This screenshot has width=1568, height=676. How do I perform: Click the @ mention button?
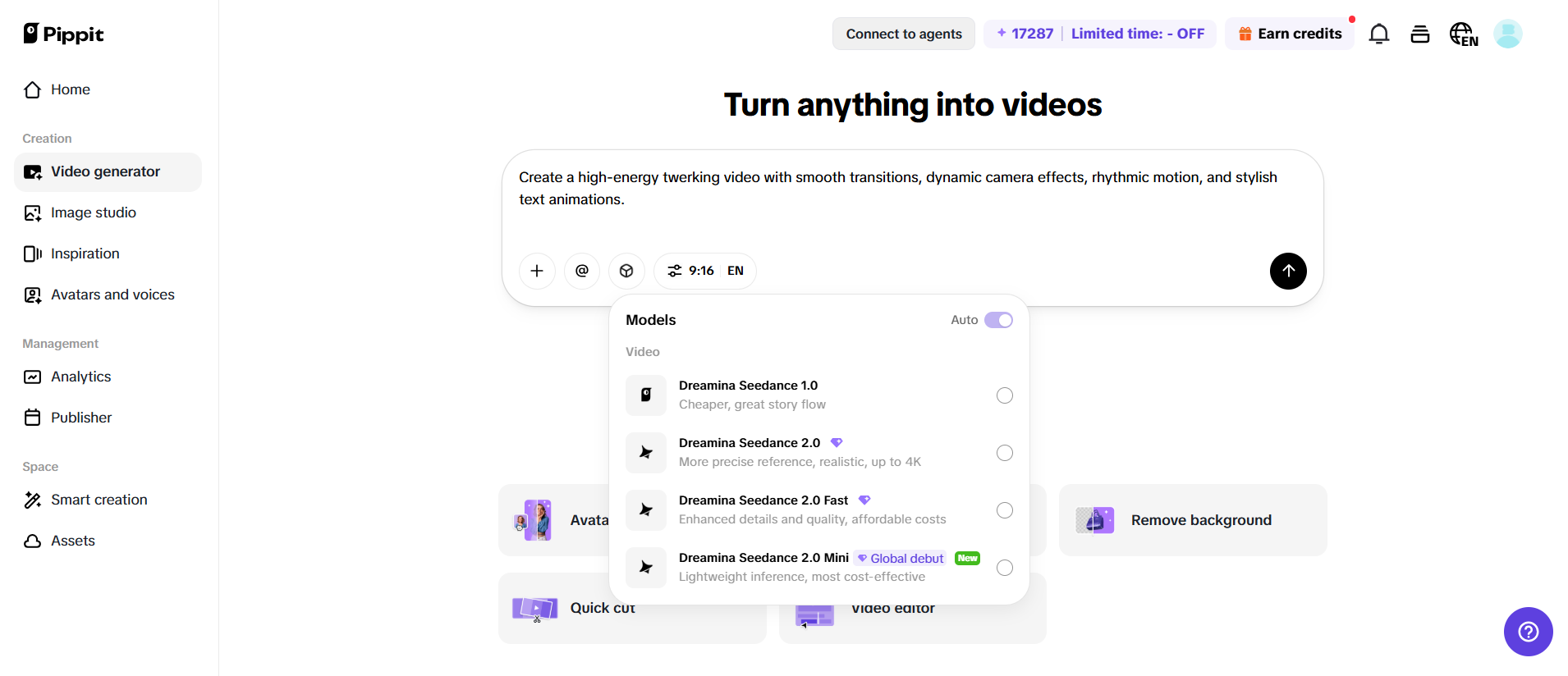[x=582, y=271]
